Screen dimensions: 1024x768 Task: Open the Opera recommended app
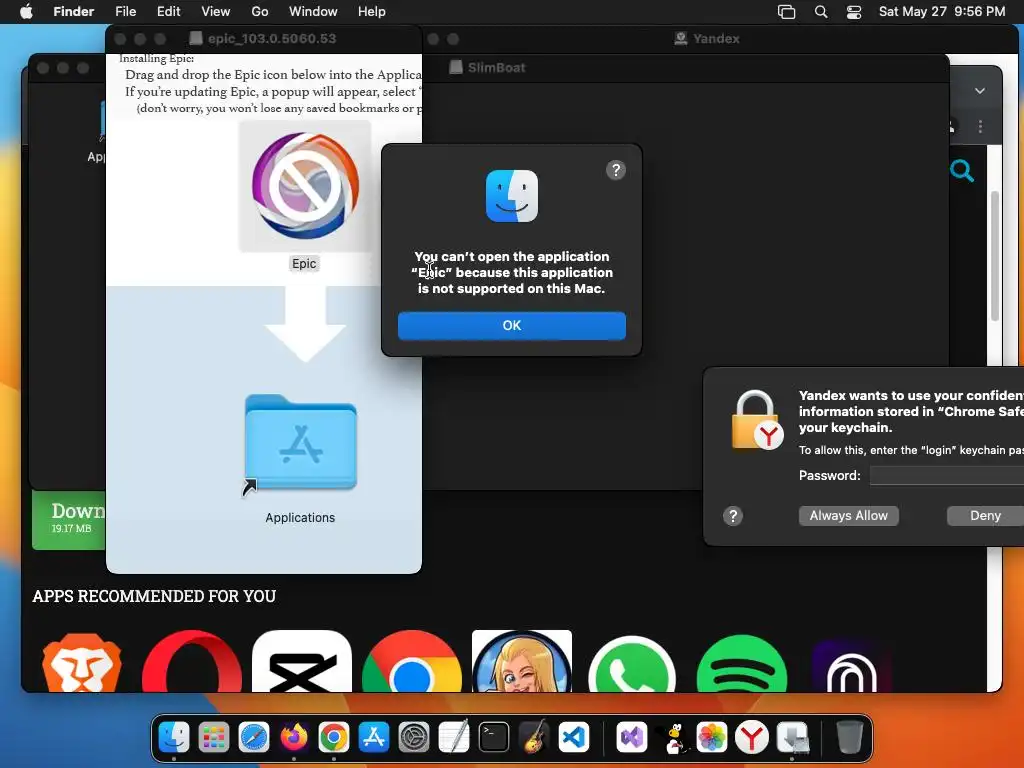pyautogui.click(x=192, y=662)
